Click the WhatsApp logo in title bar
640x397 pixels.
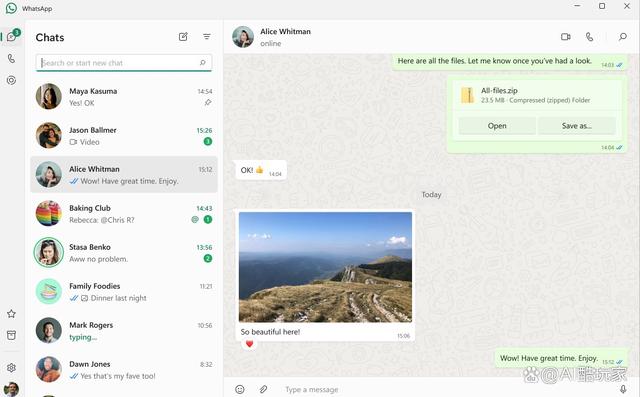11,8
